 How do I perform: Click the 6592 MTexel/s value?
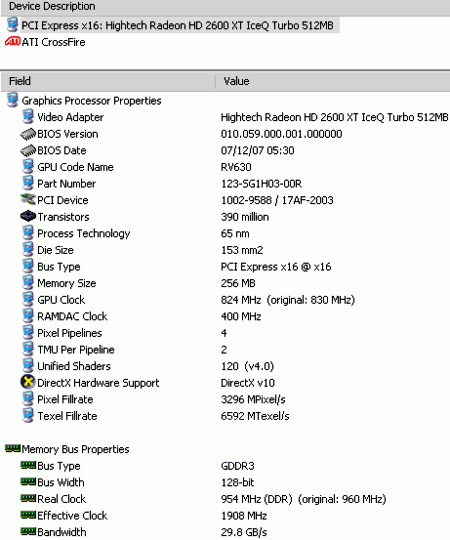255,416
